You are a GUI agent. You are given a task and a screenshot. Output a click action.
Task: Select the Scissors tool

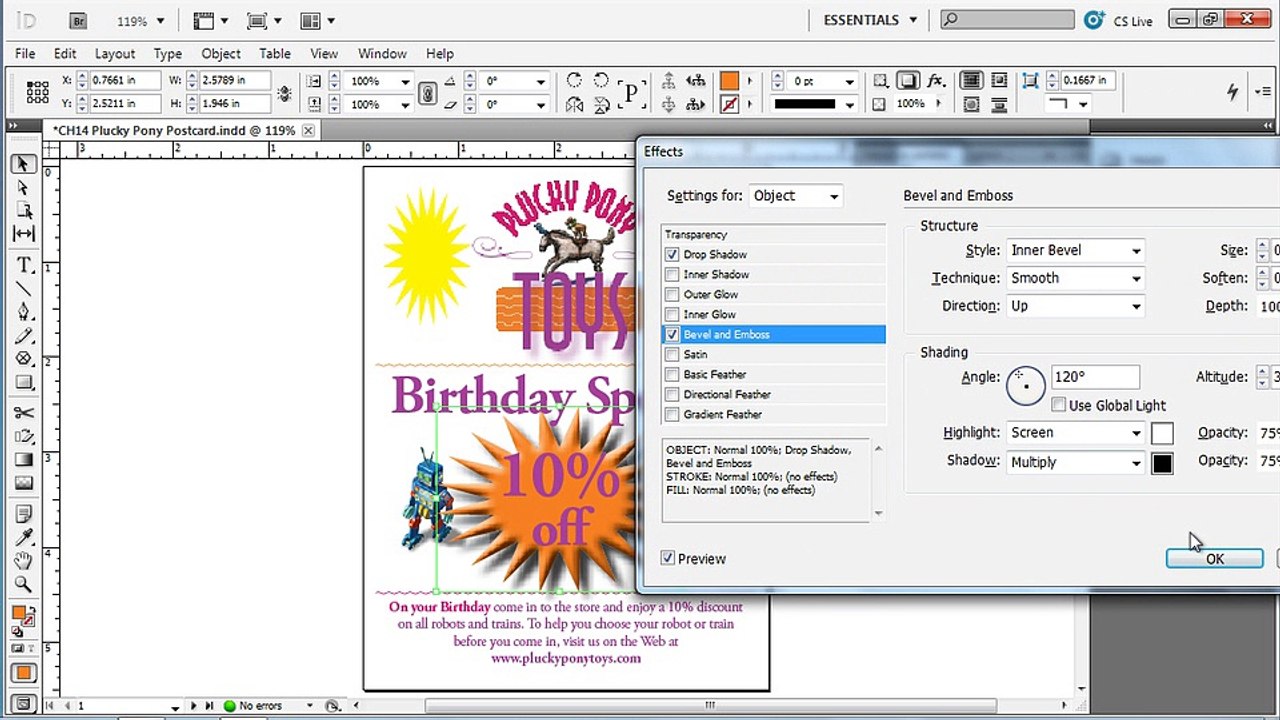(x=24, y=413)
